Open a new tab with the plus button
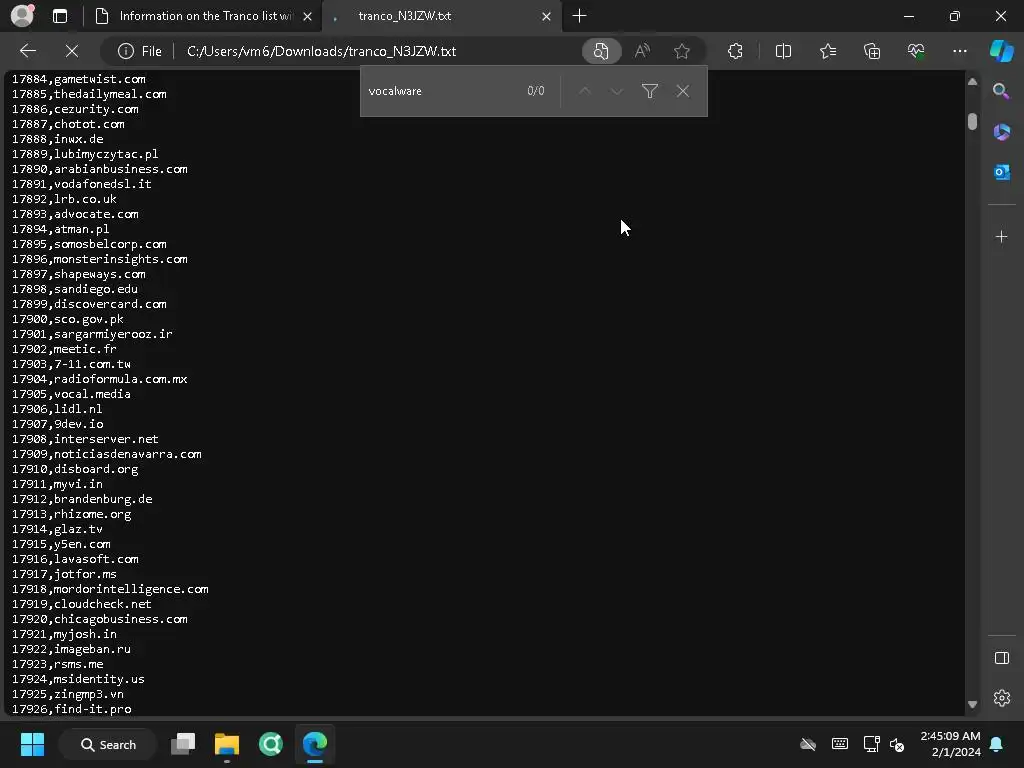The height and width of the screenshot is (768, 1024). 579,16
